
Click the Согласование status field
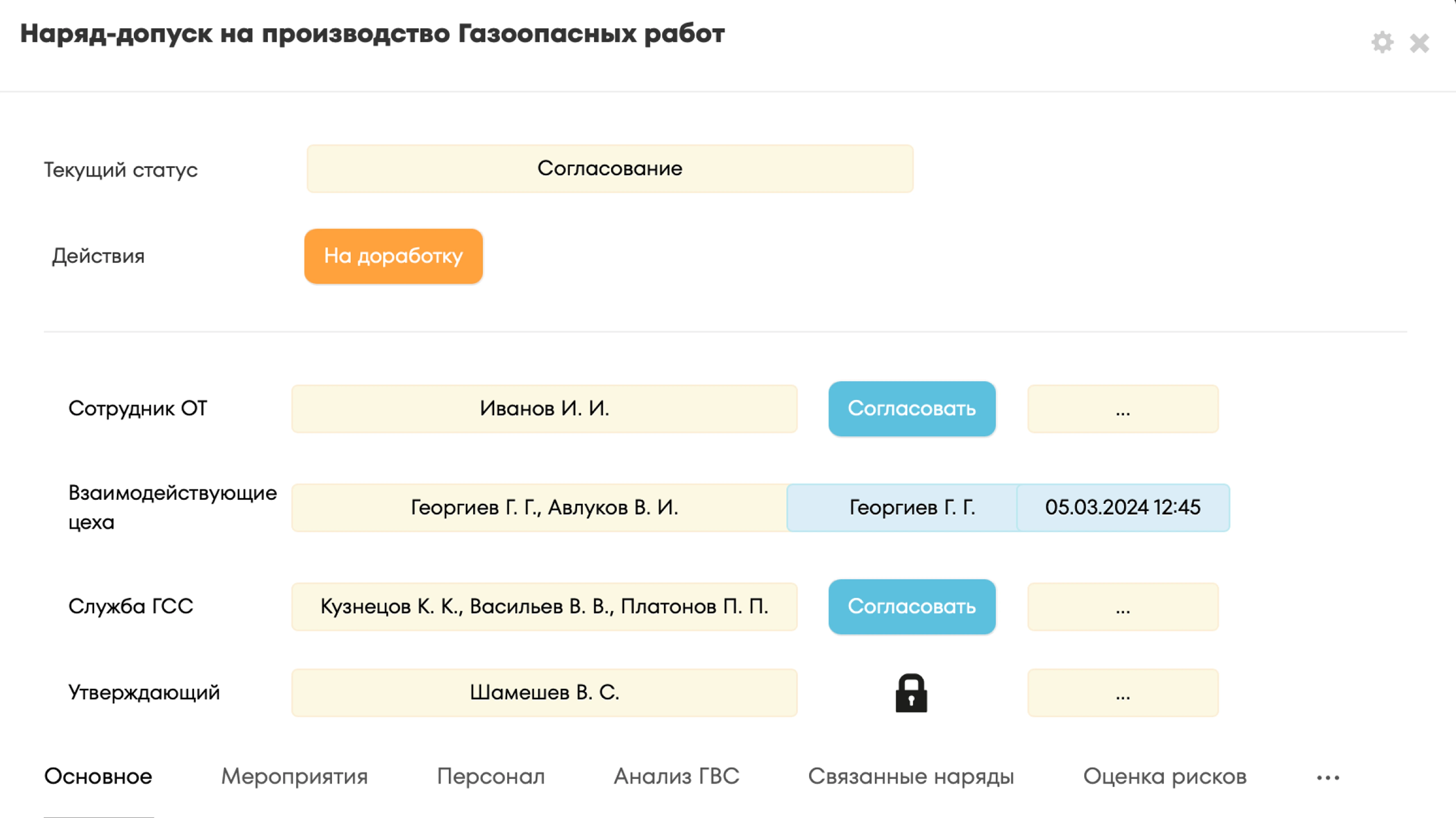click(x=610, y=168)
